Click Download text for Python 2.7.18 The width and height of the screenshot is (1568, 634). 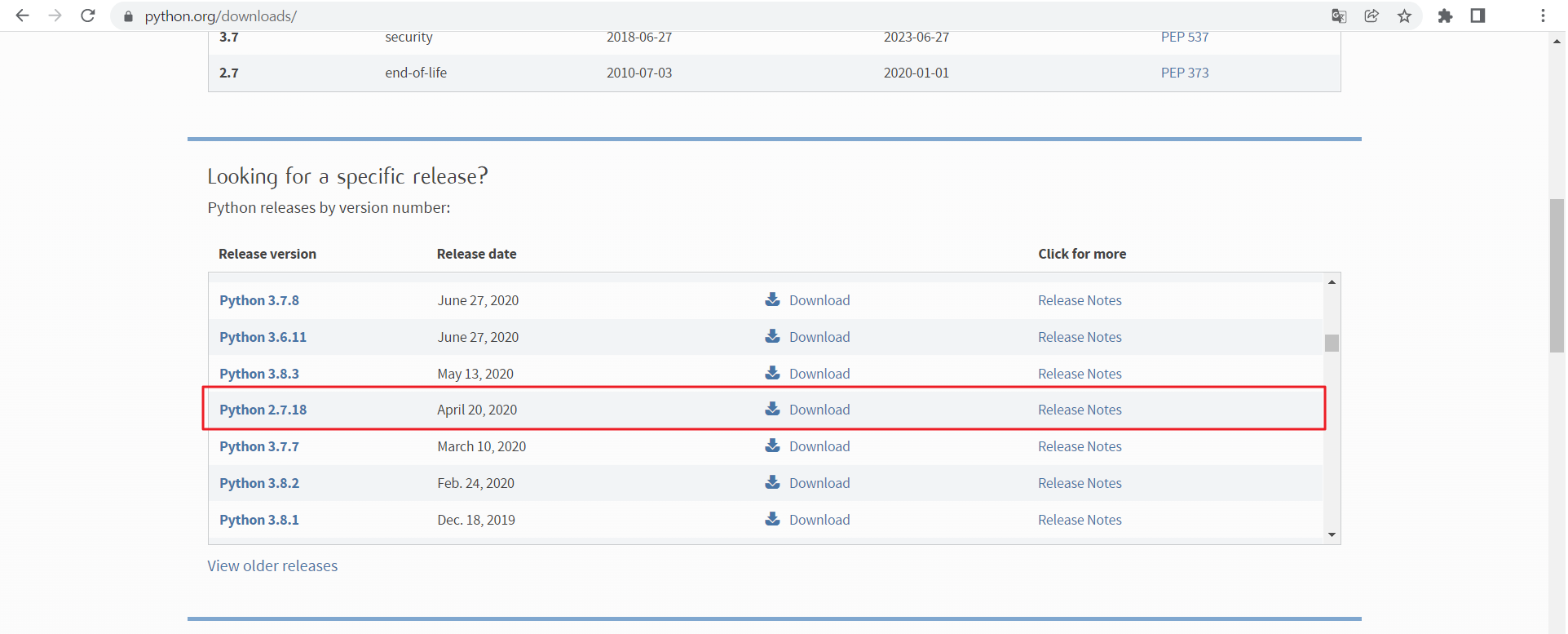819,410
